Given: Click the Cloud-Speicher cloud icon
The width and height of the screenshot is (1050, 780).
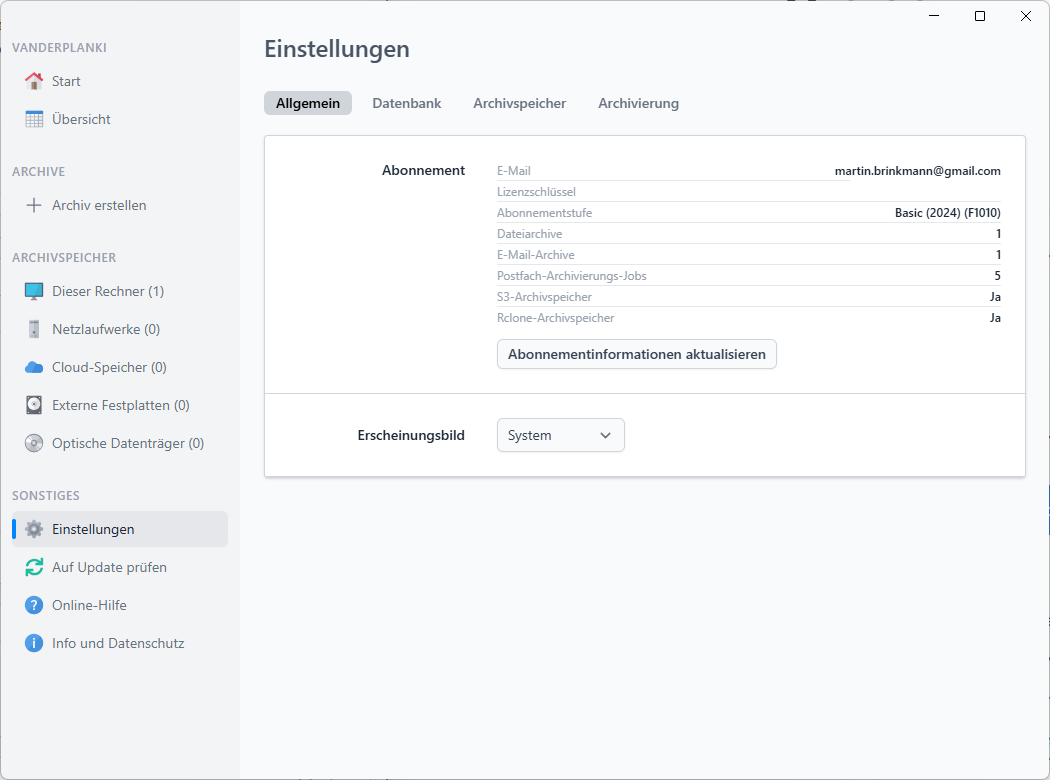Looking at the screenshot, I should tap(34, 366).
